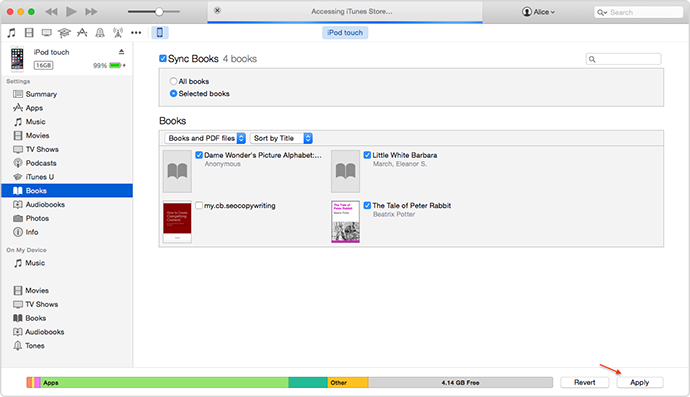
Task: Open Summary in Settings sidebar
Action: [x=66, y=94]
